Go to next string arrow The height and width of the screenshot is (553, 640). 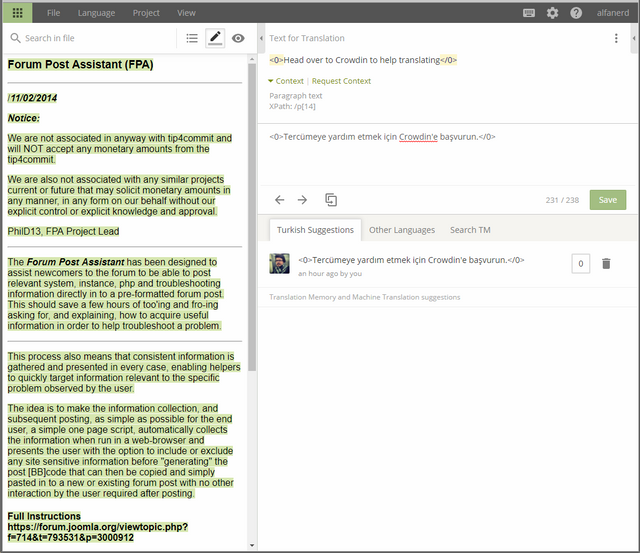302,200
